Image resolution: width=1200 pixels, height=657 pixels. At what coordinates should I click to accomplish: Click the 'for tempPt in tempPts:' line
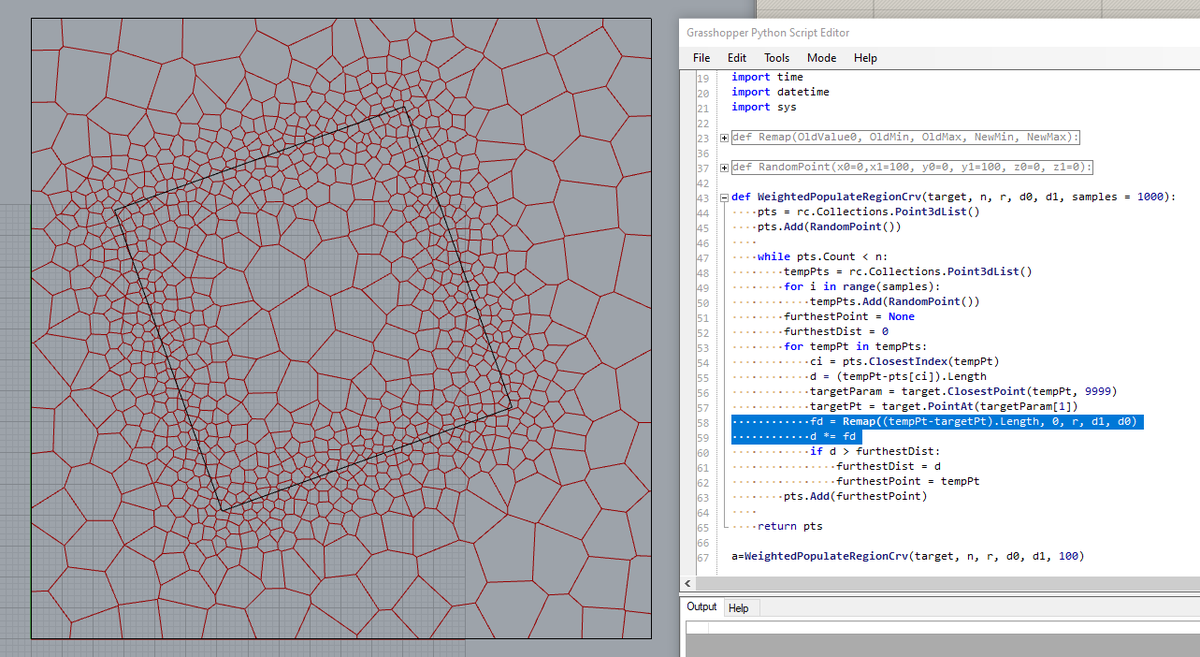tap(856, 347)
